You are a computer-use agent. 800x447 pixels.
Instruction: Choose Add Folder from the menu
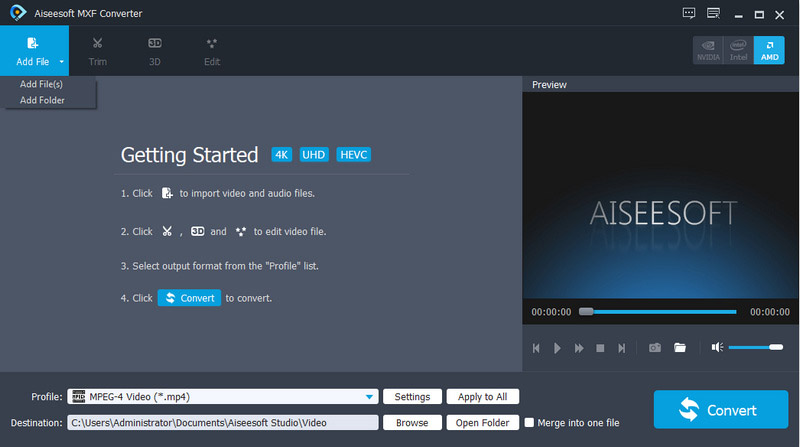(42, 101)
